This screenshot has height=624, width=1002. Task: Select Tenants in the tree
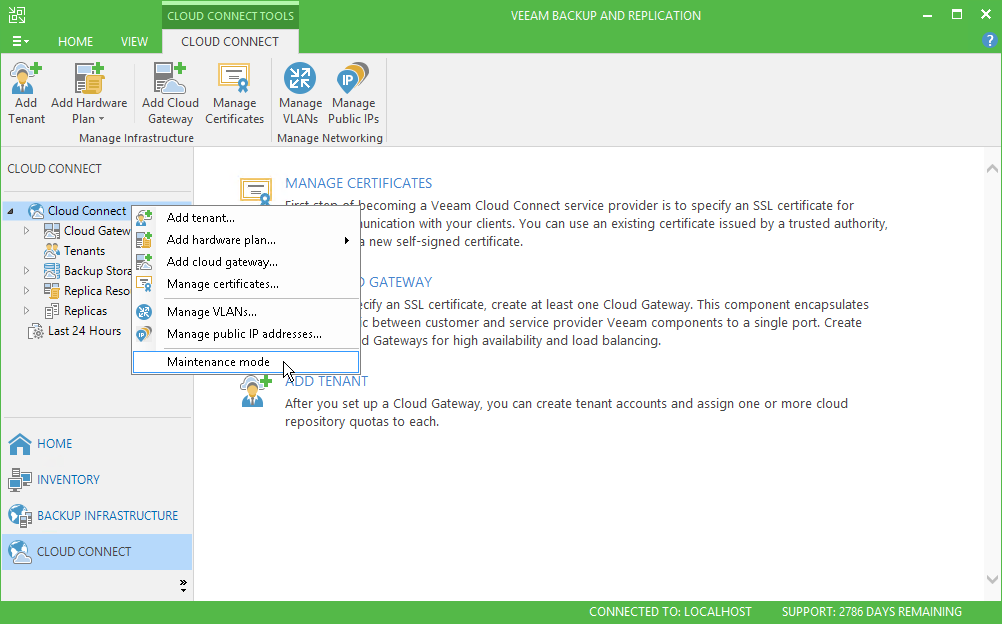pyautogui.click(x=84, y=251)
